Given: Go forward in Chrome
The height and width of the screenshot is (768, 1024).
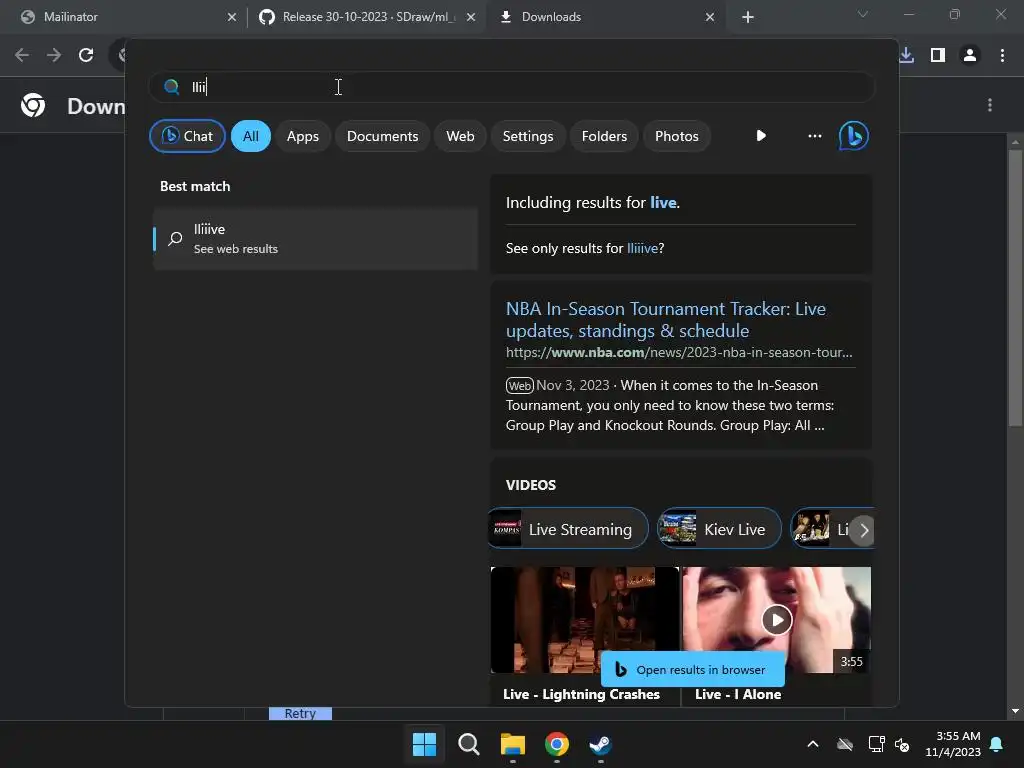Looking at the screenshot, I should pos(54,55).
